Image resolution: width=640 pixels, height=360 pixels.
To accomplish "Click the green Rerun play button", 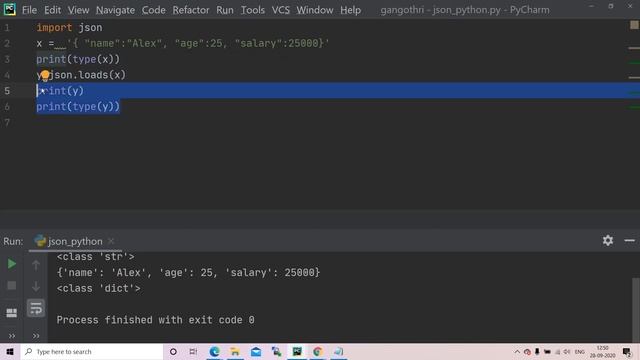I will pos(11,264).
